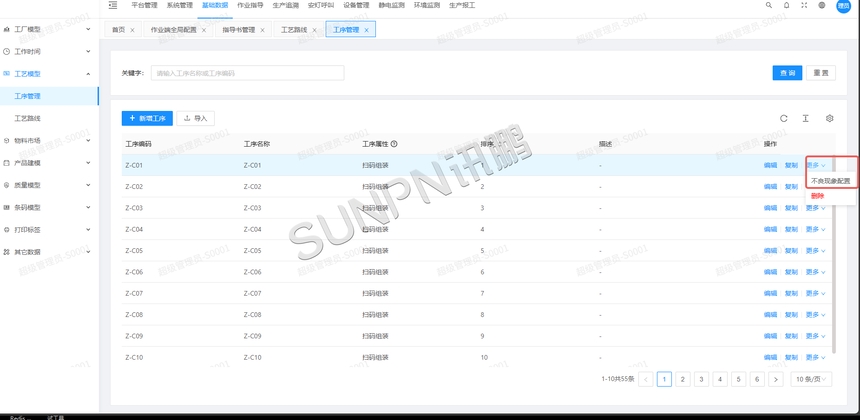Close the 工序管理 tab
The image size is (860, 420).
tap(366, 30)
